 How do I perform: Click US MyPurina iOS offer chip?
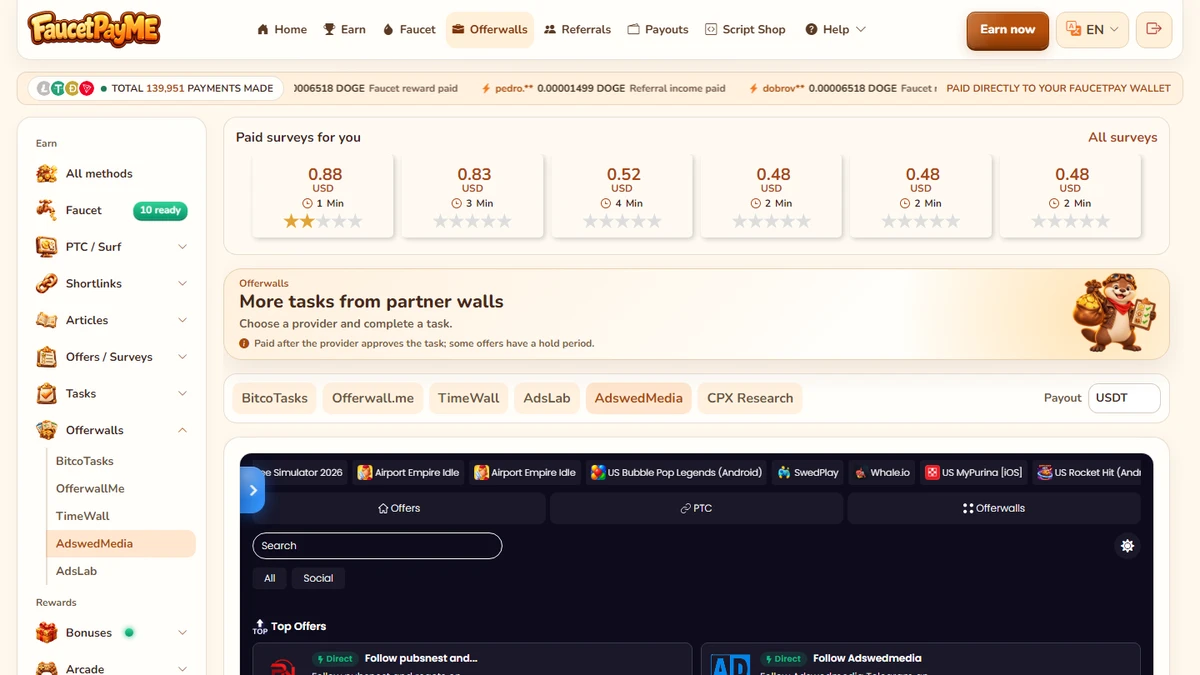[973, 472]
